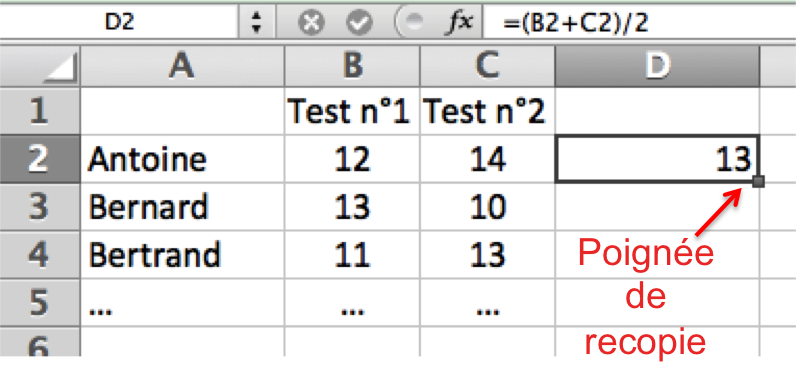Click the cell containing Antoine

point(182,159)
